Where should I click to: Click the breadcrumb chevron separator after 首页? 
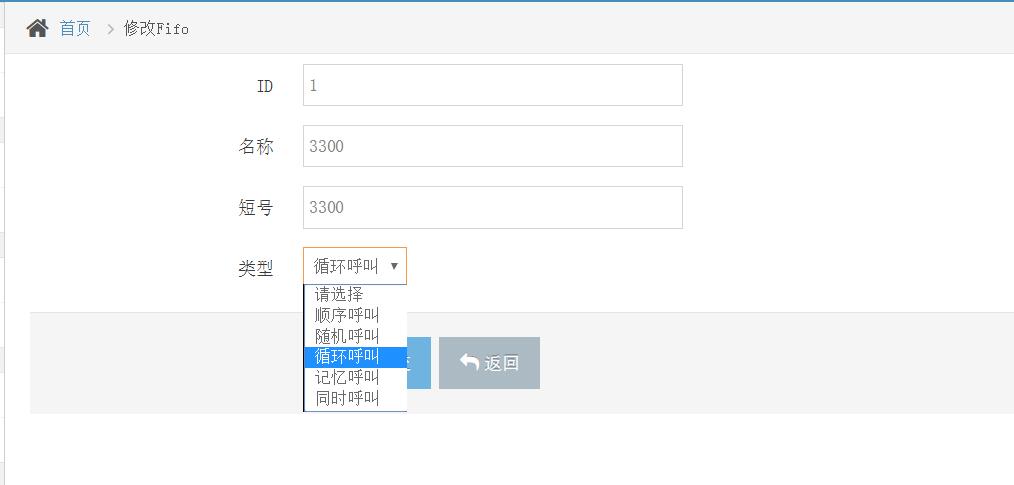pyautogui.click(x=110, y=29)
